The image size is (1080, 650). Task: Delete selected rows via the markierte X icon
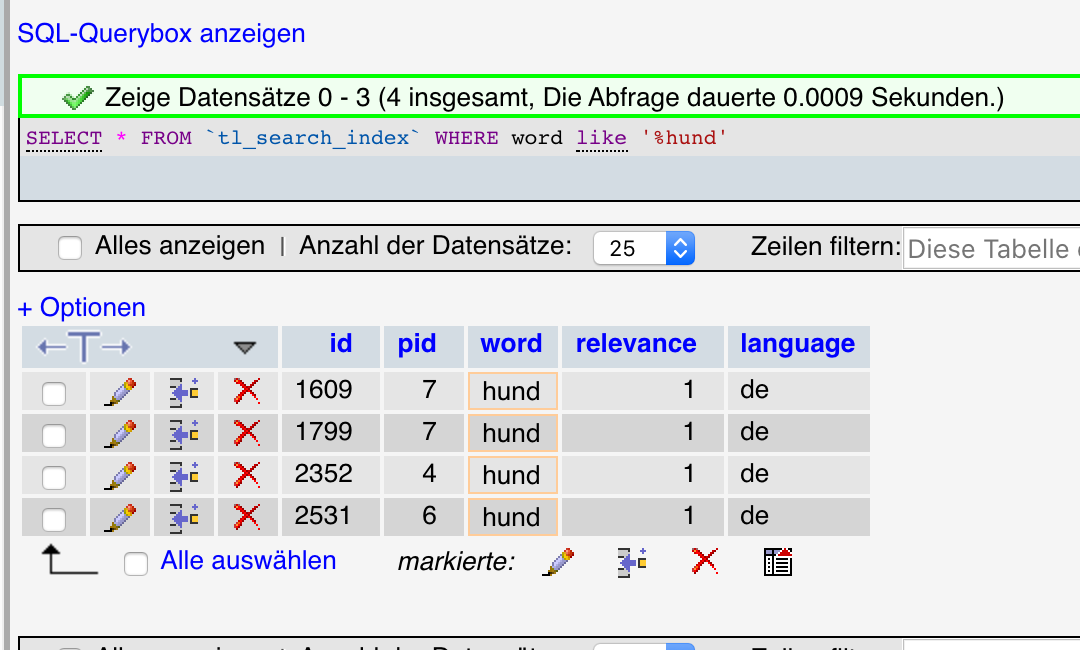(703, 560)
